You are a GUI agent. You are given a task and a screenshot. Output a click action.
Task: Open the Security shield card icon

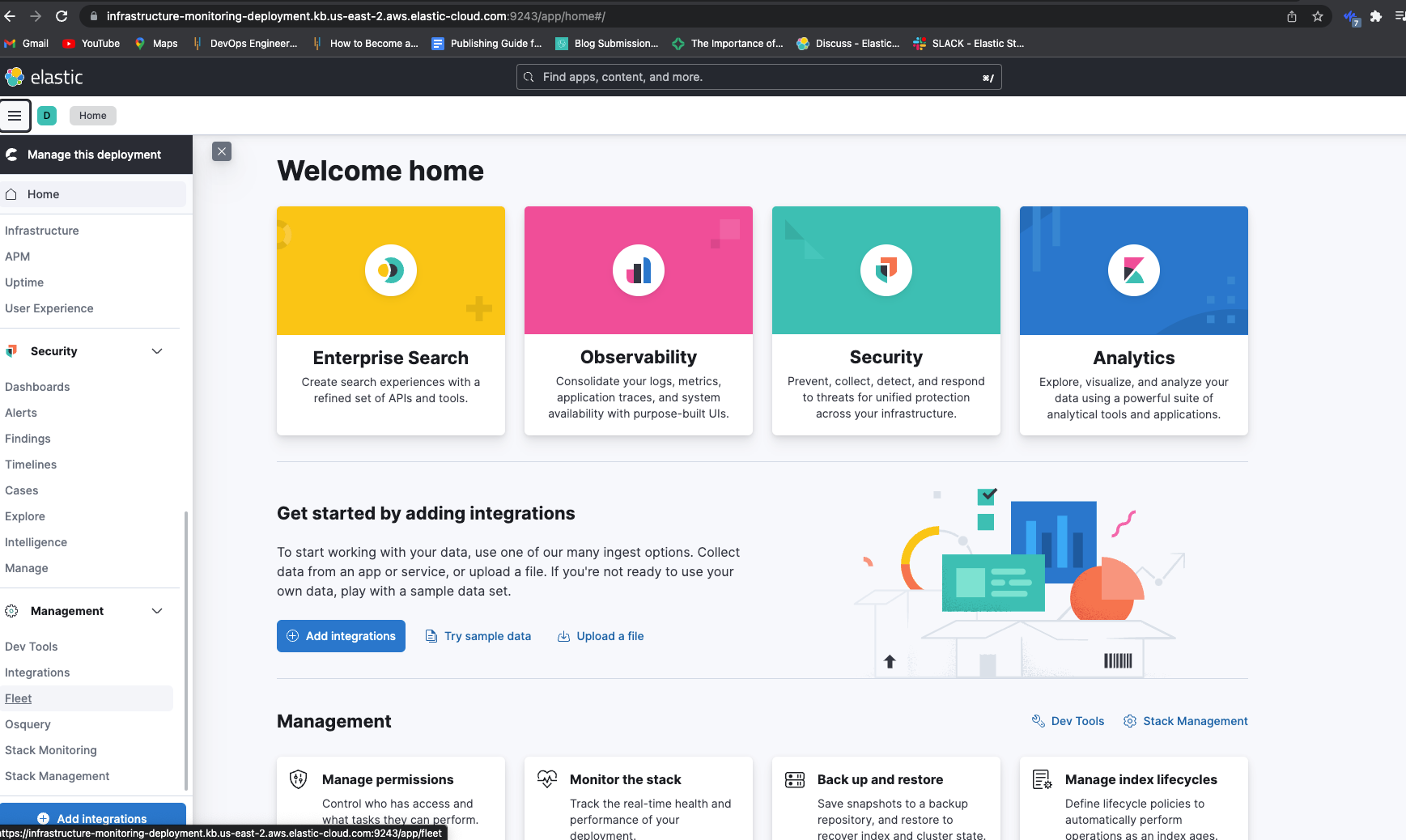[x=886, y=270]
